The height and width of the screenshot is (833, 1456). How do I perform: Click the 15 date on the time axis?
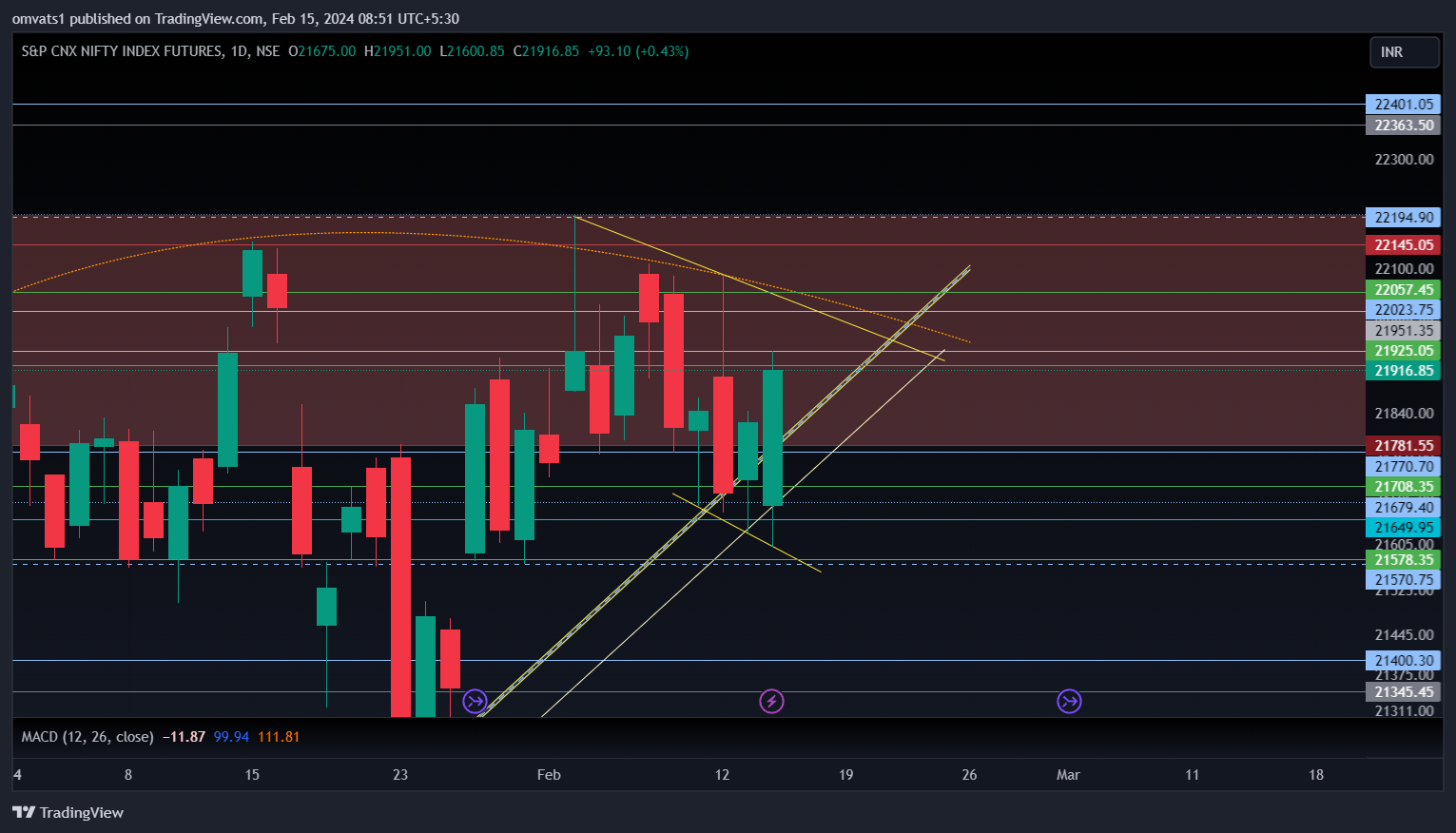point(252,775)
